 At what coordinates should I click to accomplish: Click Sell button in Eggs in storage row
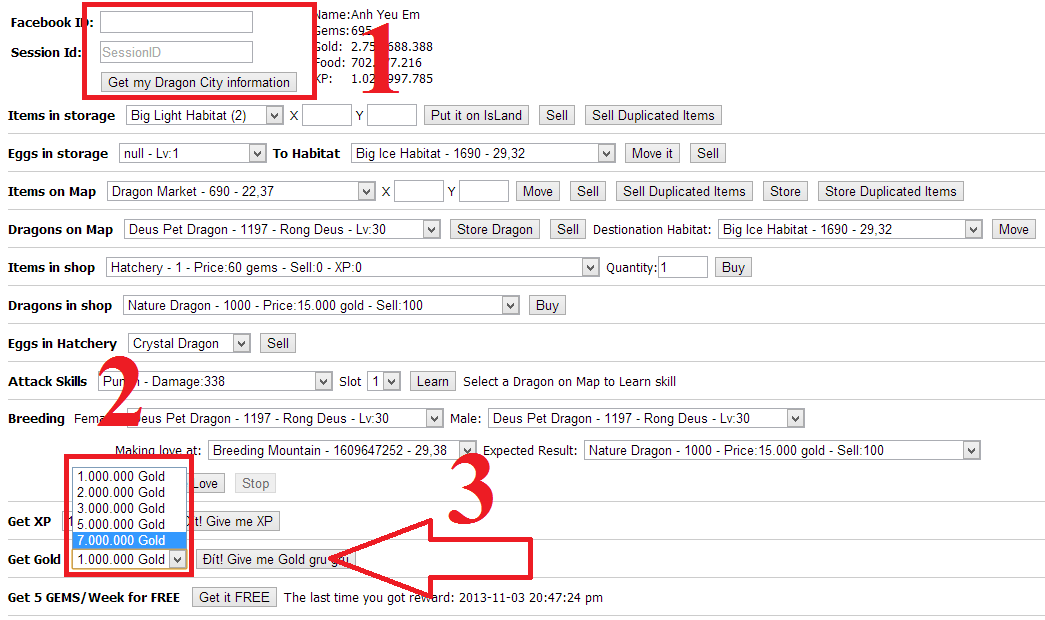click(x=708, y=153)
